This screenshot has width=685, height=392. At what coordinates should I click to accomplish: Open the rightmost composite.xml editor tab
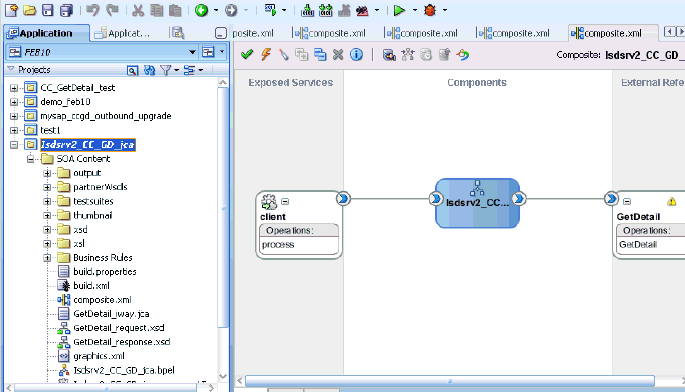click(x=612, y=33)
